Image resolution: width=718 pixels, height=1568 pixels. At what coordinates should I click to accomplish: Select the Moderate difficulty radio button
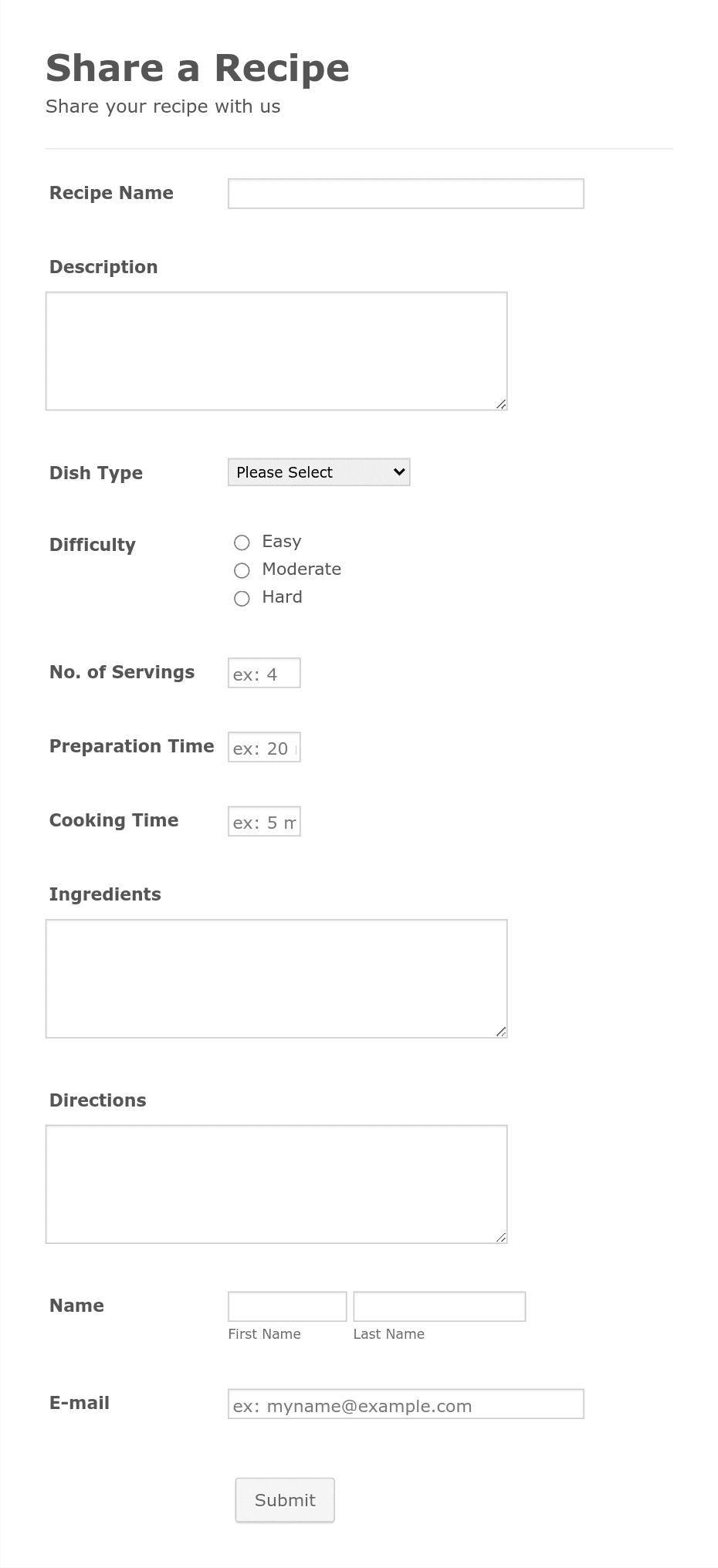242,570
